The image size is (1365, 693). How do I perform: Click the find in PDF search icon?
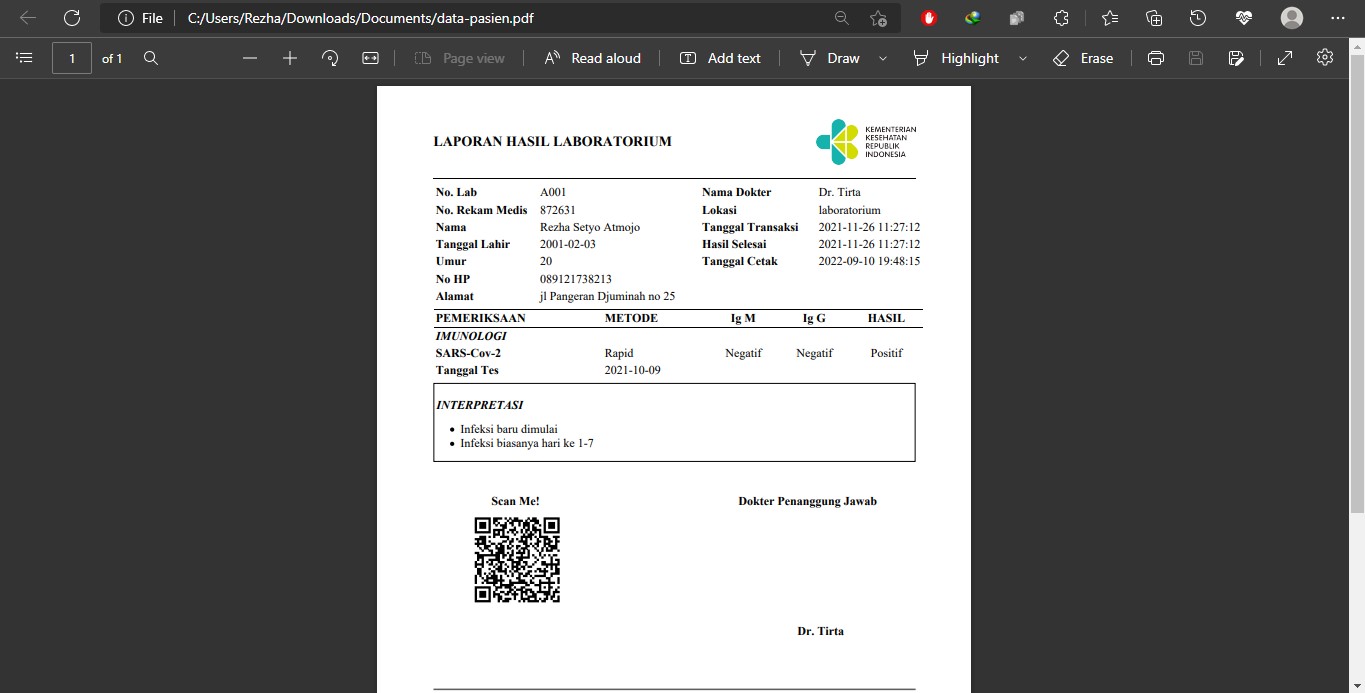[151, 58]
